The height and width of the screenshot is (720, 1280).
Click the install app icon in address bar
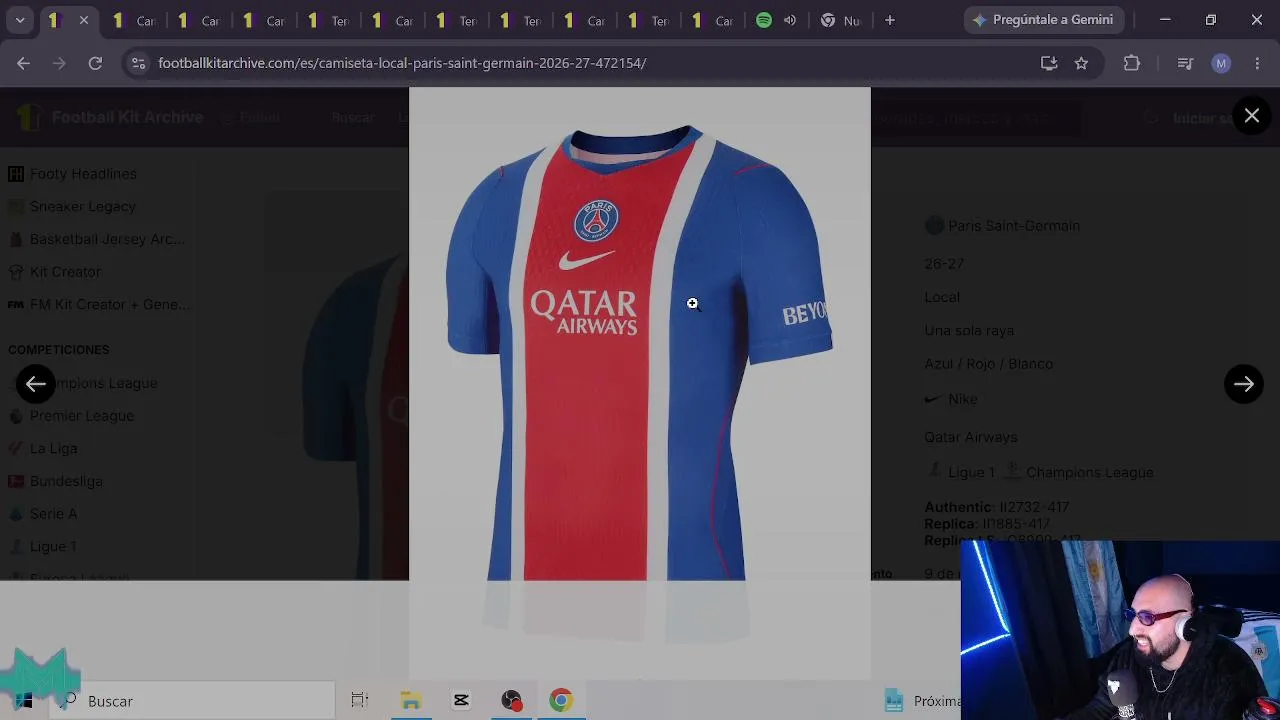[1049, 63]
